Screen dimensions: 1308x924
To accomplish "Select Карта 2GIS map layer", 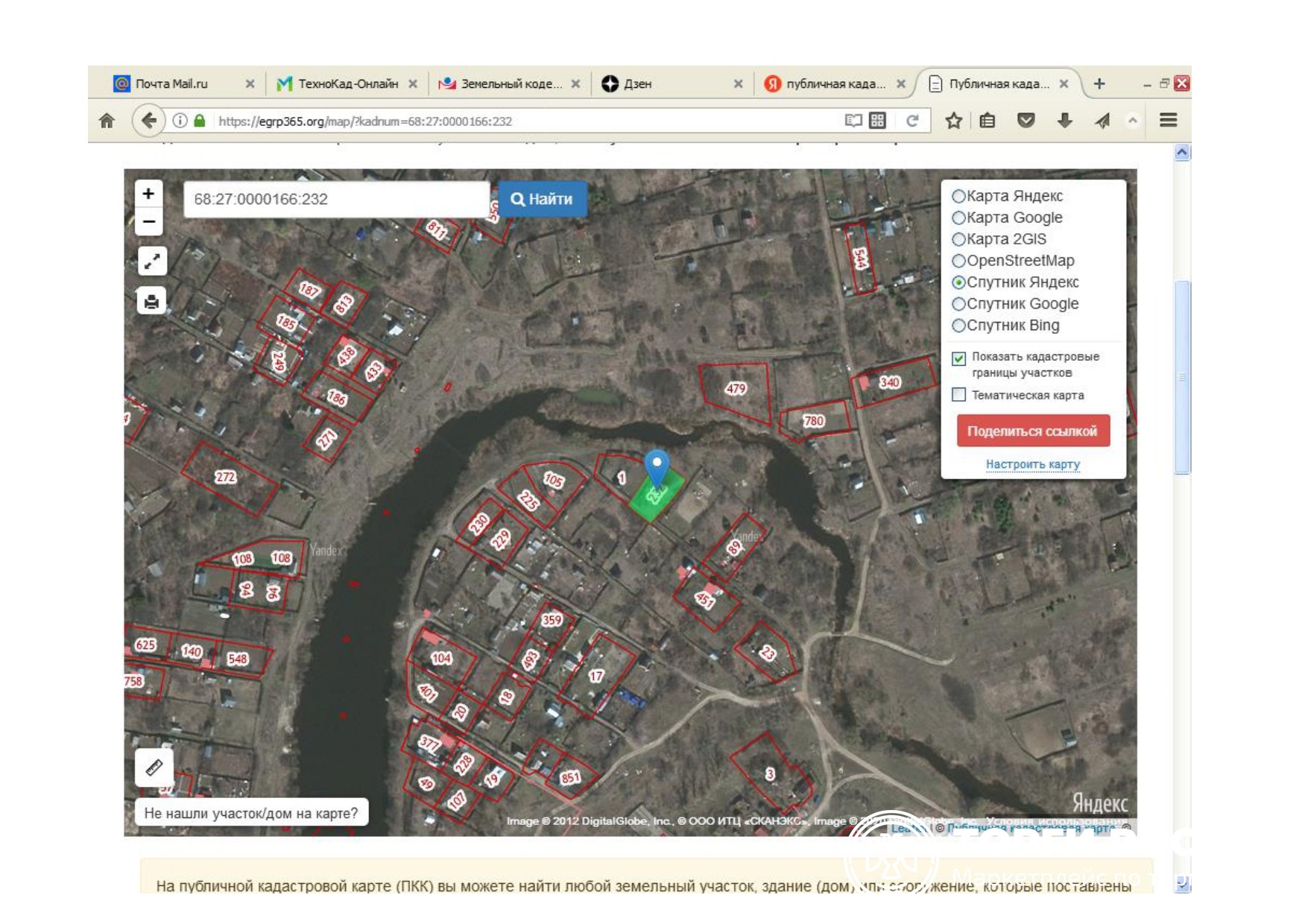I will [958, 240].
